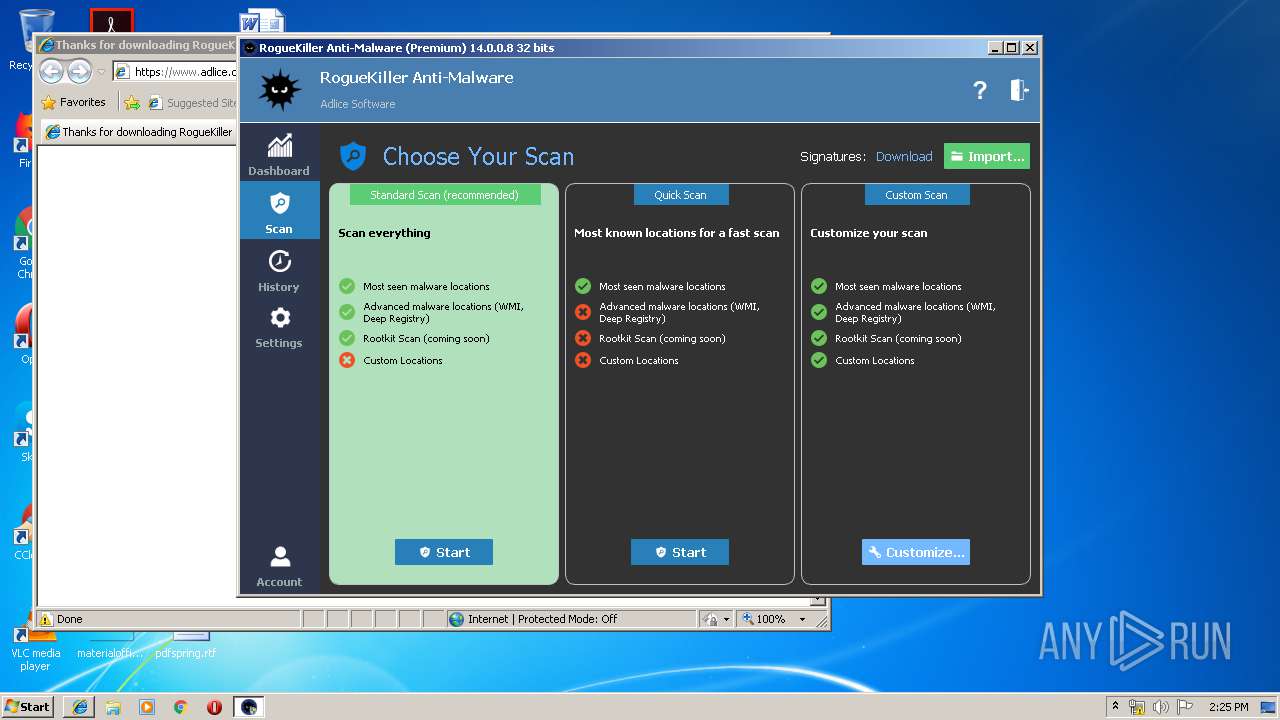The width and height of the screenshot is (1280, 720).
Task: Click the exit door icon in header
Action: pos(1019,90)
